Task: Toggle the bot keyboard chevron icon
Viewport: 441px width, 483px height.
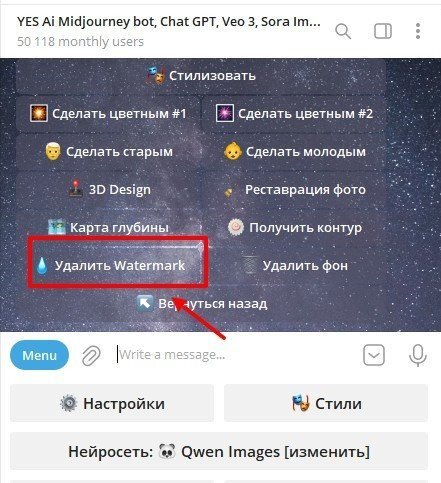Action: [x=374, y=355]
